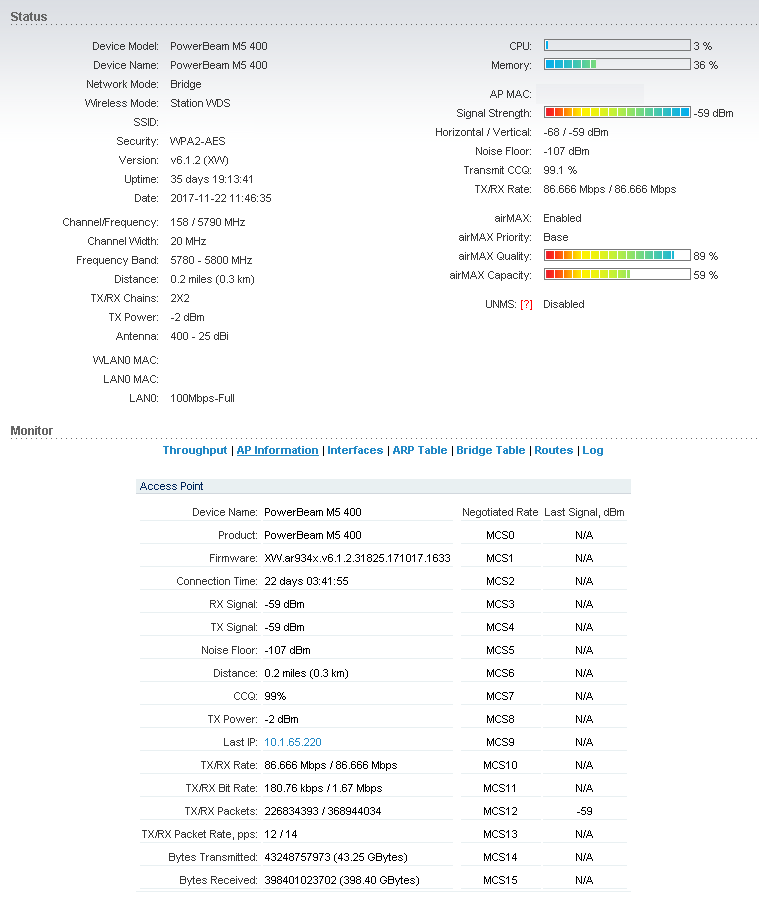Click the Memory usage bar

click(x=617, y=64)
